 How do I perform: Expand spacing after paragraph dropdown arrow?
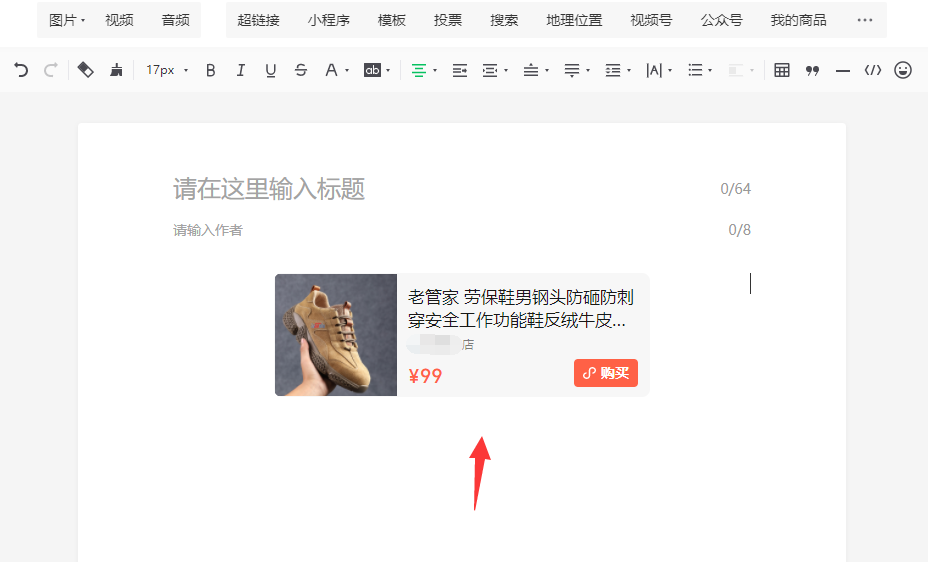tap(588, 71)
